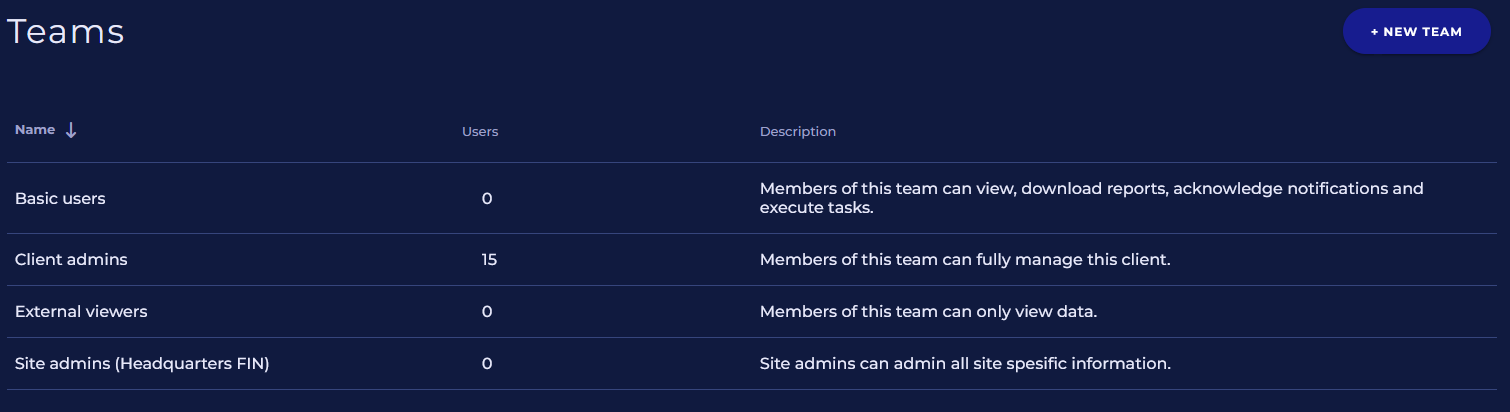Click the Site admins description text
Screen dimensions: 1510x412
coord(964,364)
